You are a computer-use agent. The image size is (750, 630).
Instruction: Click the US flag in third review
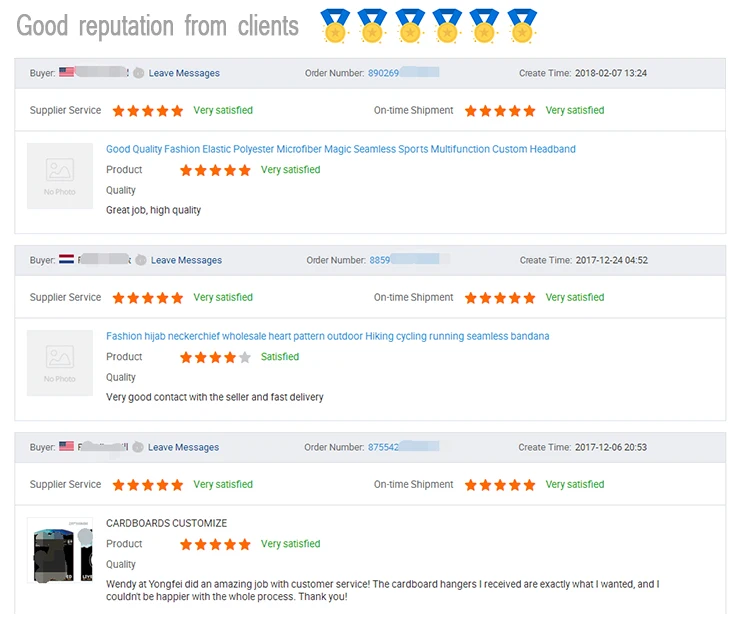tap(67, 447)
